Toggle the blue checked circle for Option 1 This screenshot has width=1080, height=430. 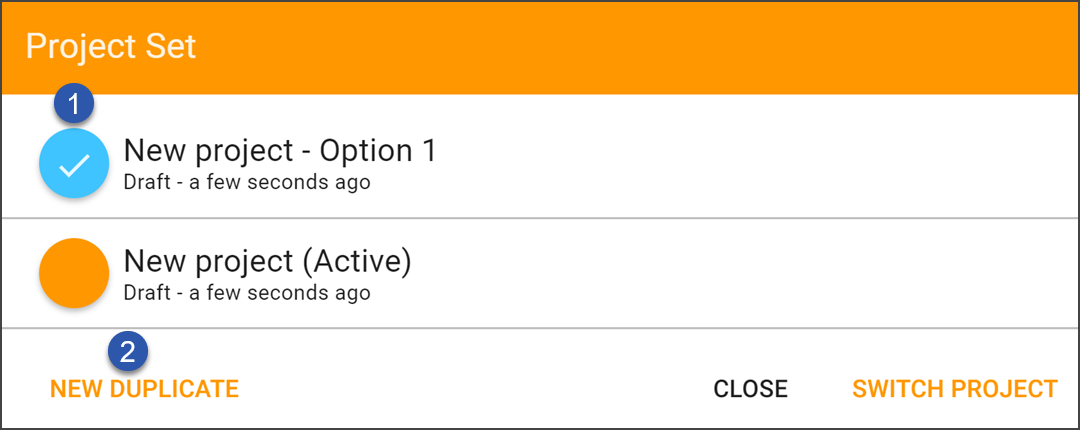tap(74, 163)
